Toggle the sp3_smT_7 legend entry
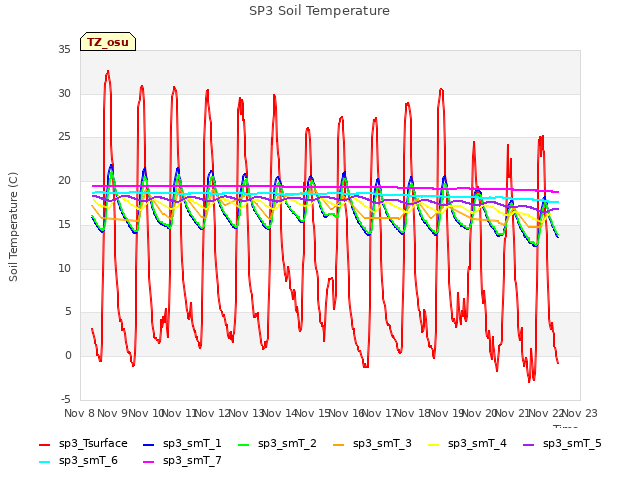This screenshot has width=640, height=480. (x=182, y=460)
